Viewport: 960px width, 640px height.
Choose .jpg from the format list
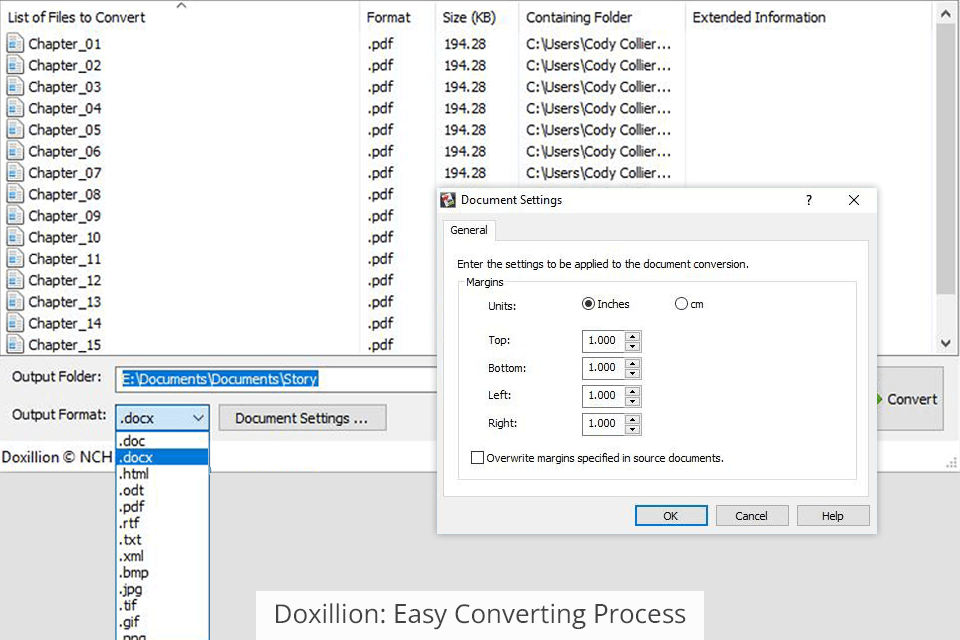click(163, 589)
